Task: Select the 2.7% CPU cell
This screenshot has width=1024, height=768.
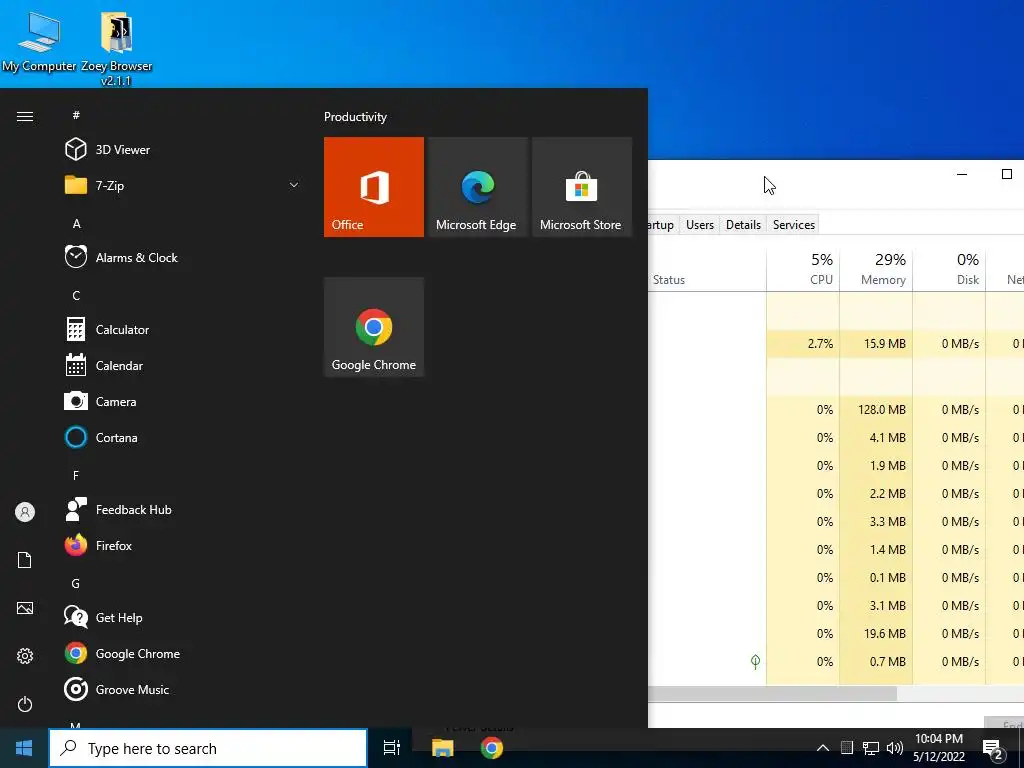Action: point(803,344)
